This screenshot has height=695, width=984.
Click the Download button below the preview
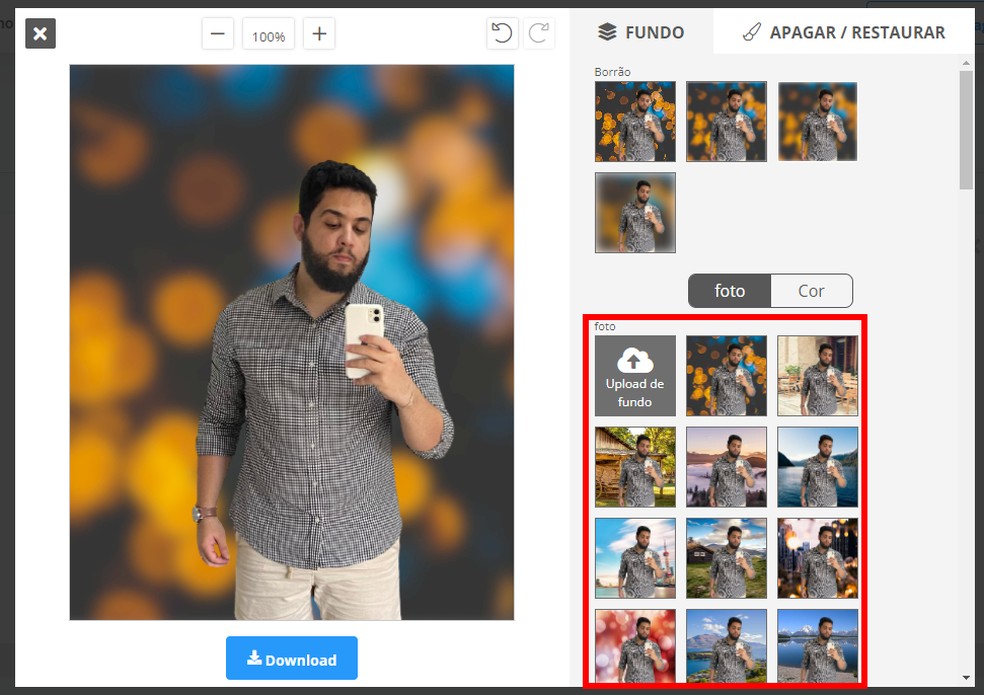pyautogui.click(x=291, y=658)
